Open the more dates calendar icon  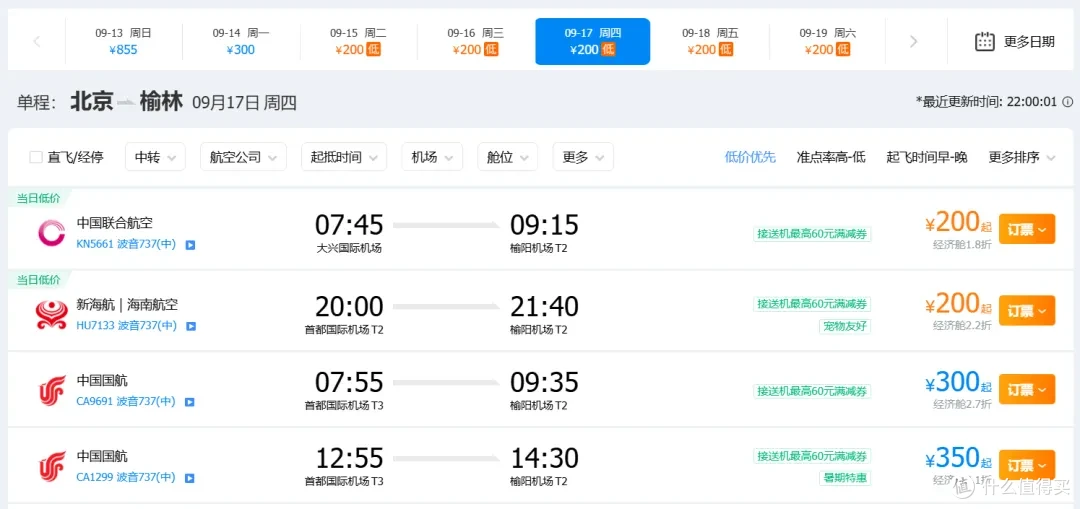(985, 41)
